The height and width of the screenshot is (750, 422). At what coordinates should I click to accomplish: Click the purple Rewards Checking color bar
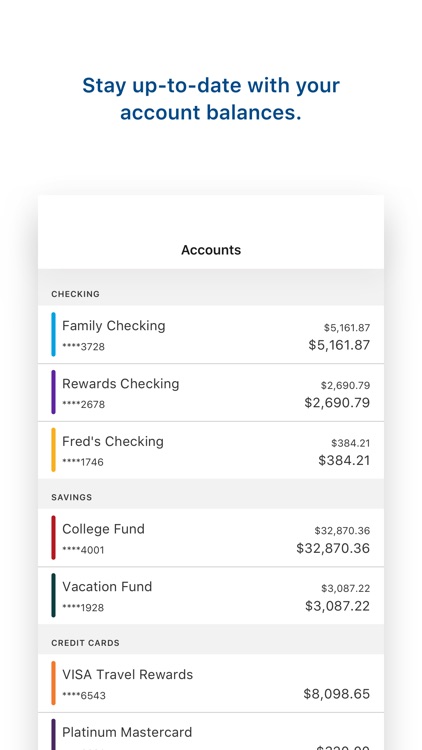point(54,392)
